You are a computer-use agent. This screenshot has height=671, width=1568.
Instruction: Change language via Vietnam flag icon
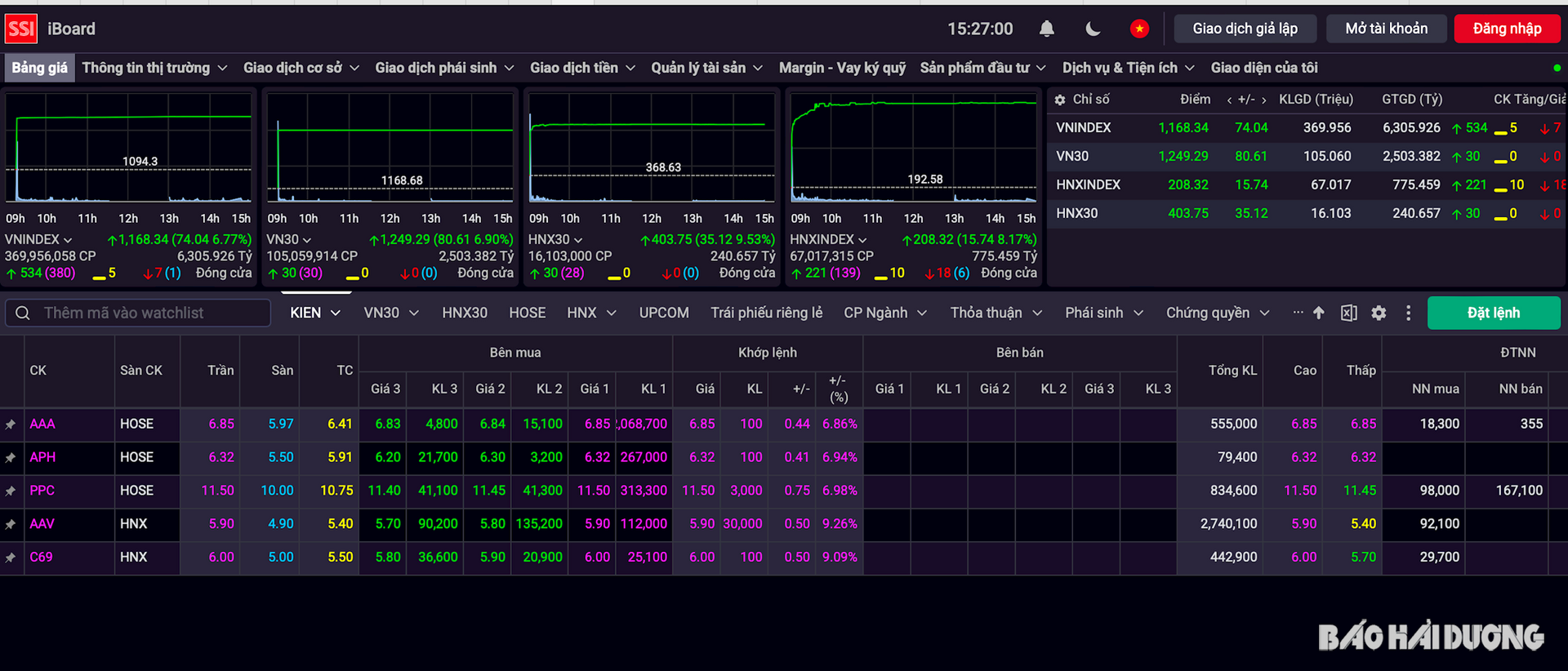click(x=1139, y=29)
